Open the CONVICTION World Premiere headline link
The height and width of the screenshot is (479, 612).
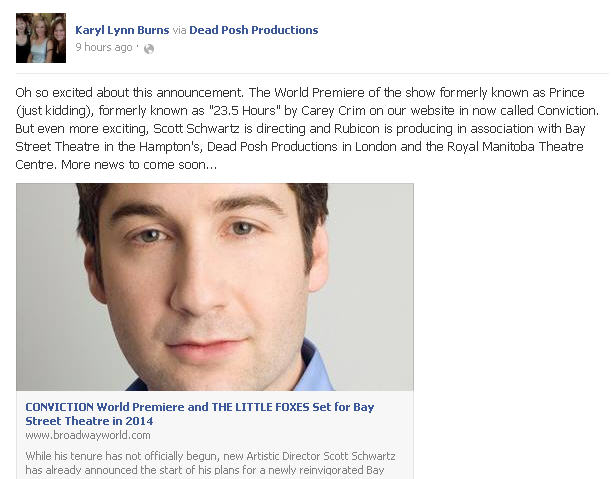coord(200,414)
